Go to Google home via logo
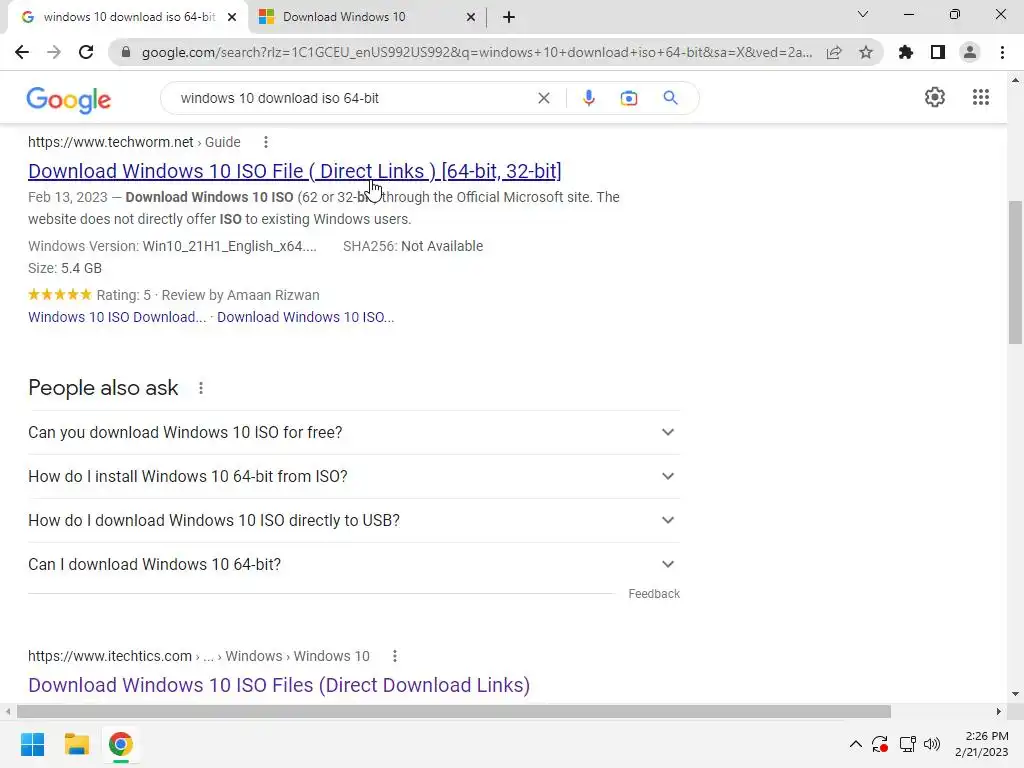 point(69,99)
